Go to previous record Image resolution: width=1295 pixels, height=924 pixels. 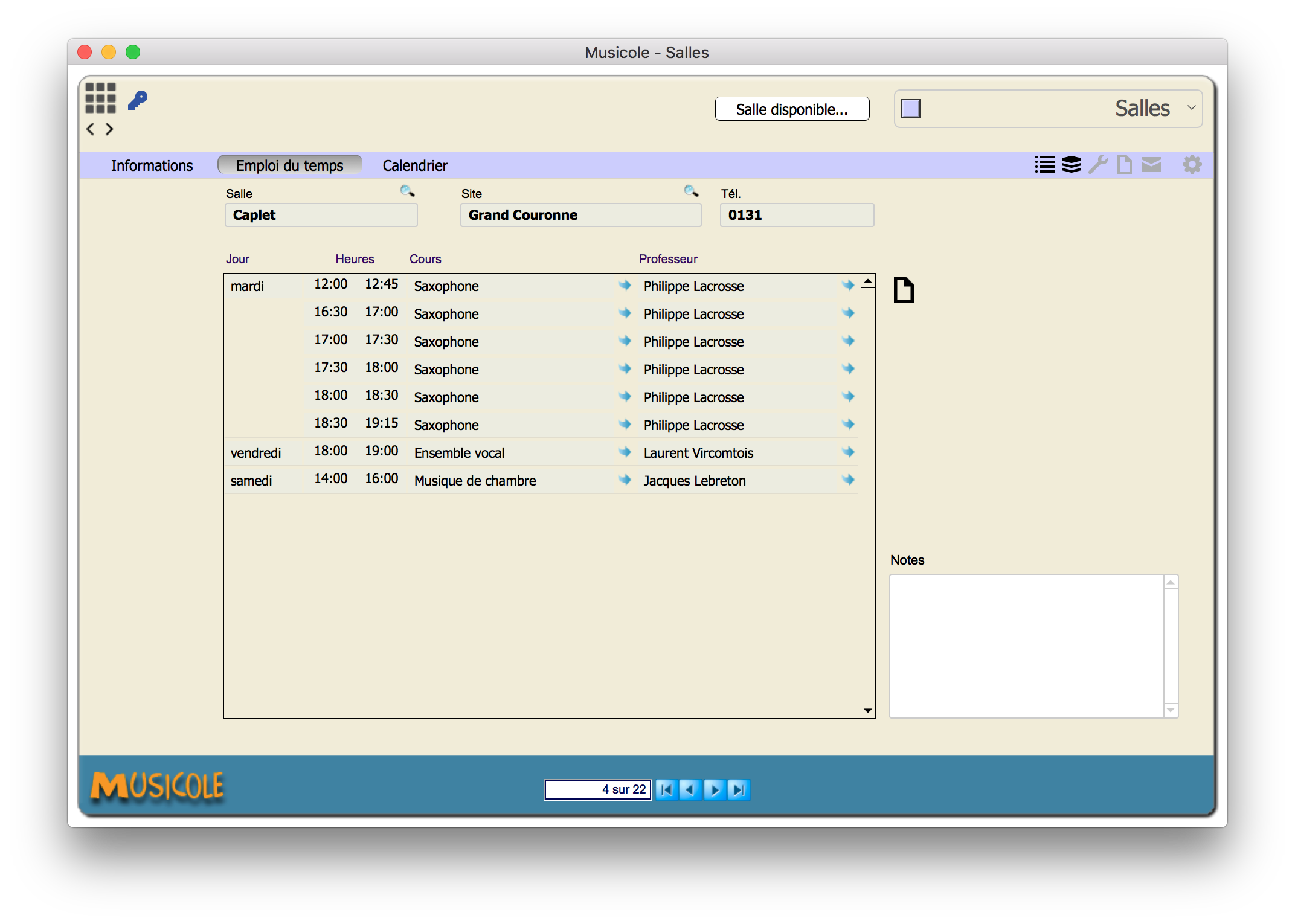point(690,789)
